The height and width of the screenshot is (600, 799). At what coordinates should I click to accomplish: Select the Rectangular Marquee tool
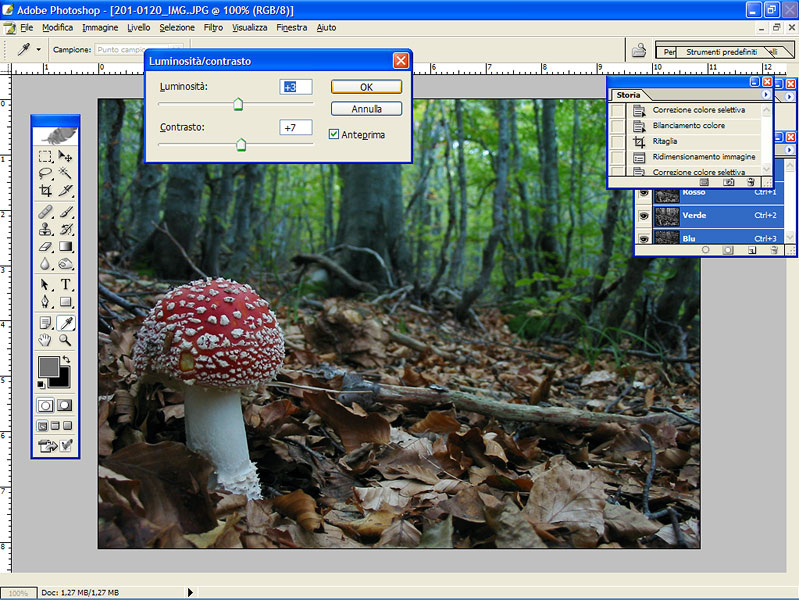[46, 156]
